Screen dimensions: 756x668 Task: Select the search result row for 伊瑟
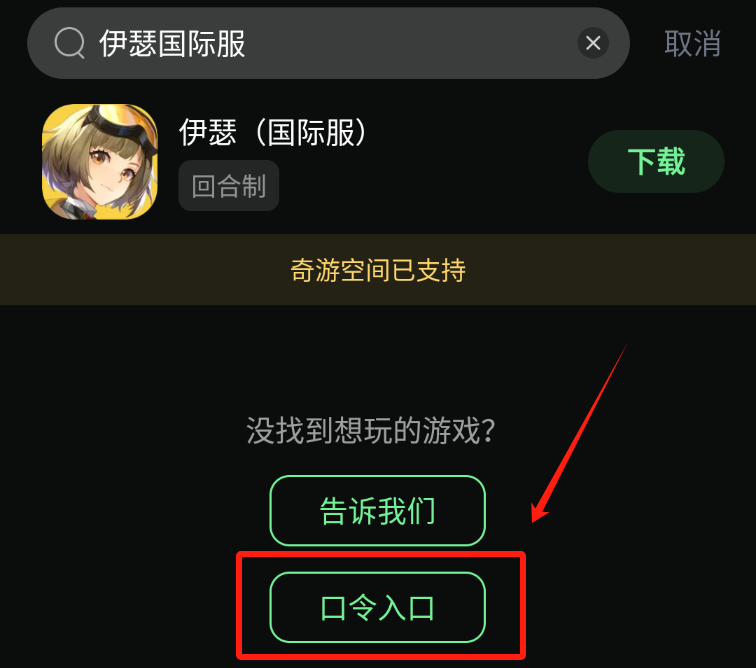point(378,162)
